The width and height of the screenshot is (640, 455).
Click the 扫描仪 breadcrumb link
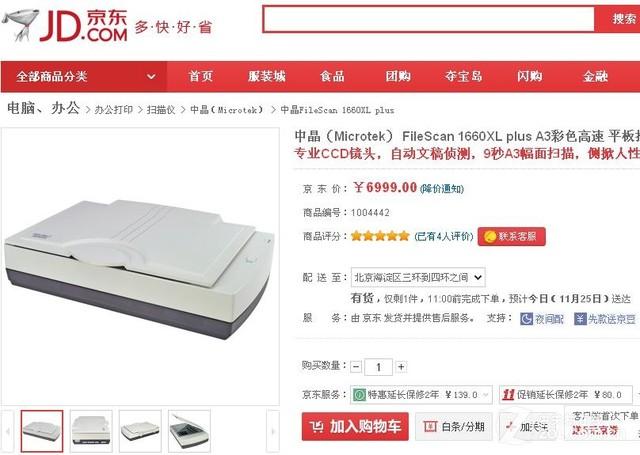pos(161,110)
